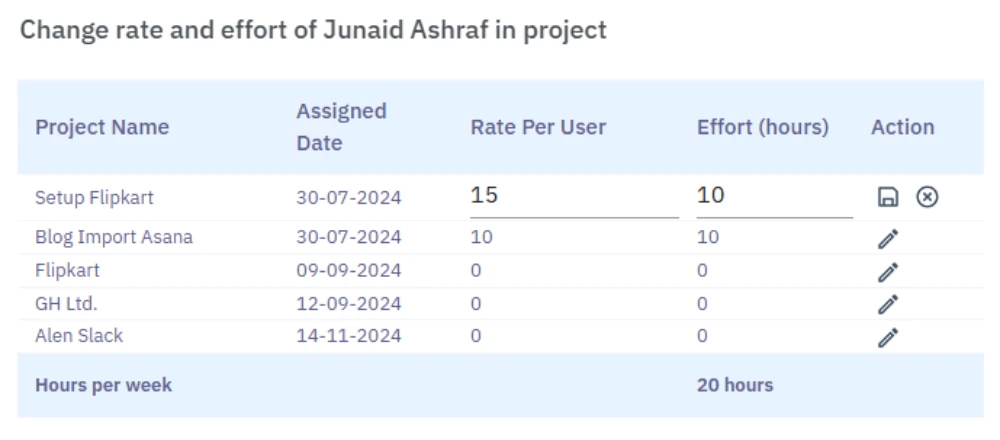Select the Hours per week label
This screenshot has width=1000, height=440.
103,385
